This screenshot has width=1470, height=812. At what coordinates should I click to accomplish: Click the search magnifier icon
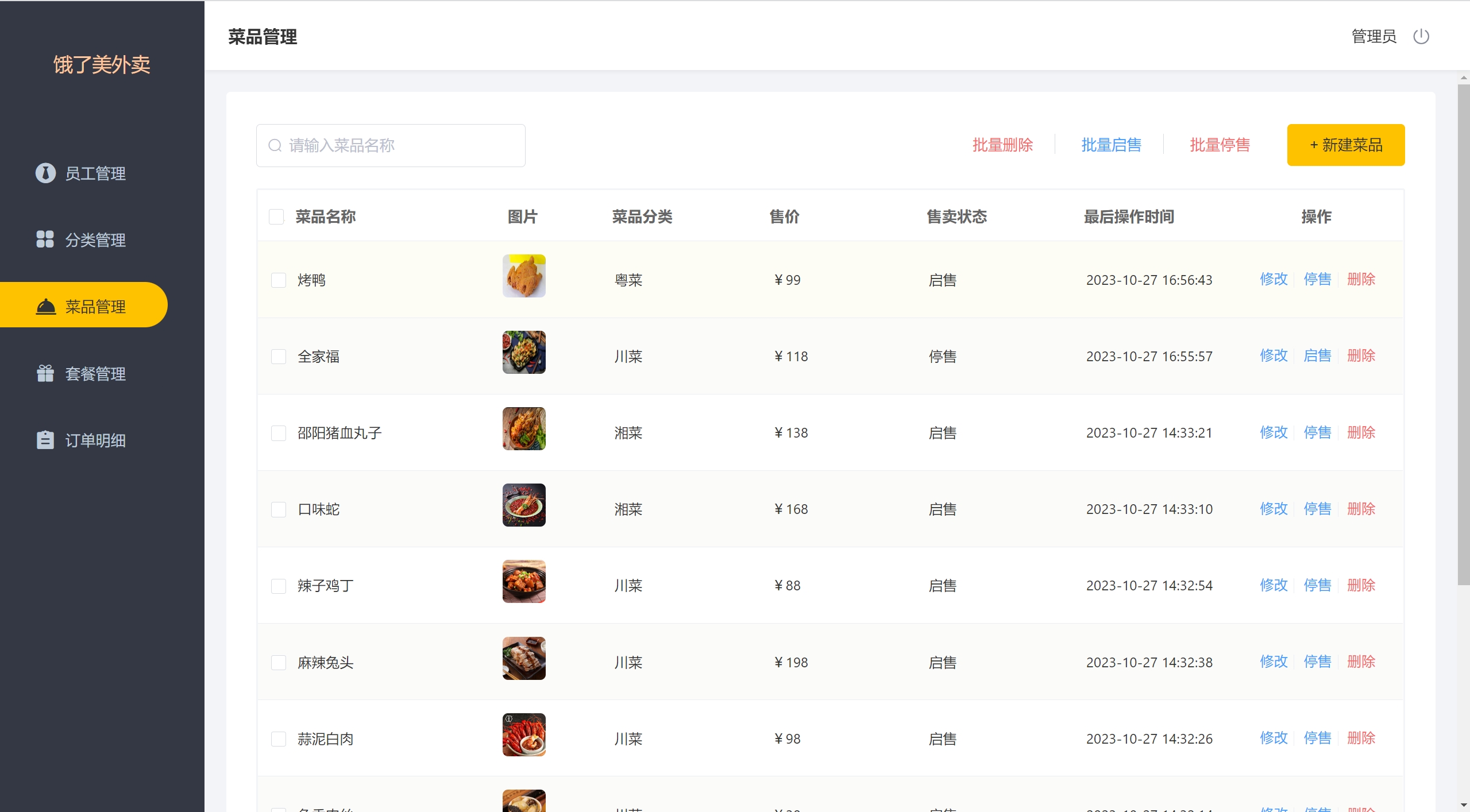click(x=275, y=145)
